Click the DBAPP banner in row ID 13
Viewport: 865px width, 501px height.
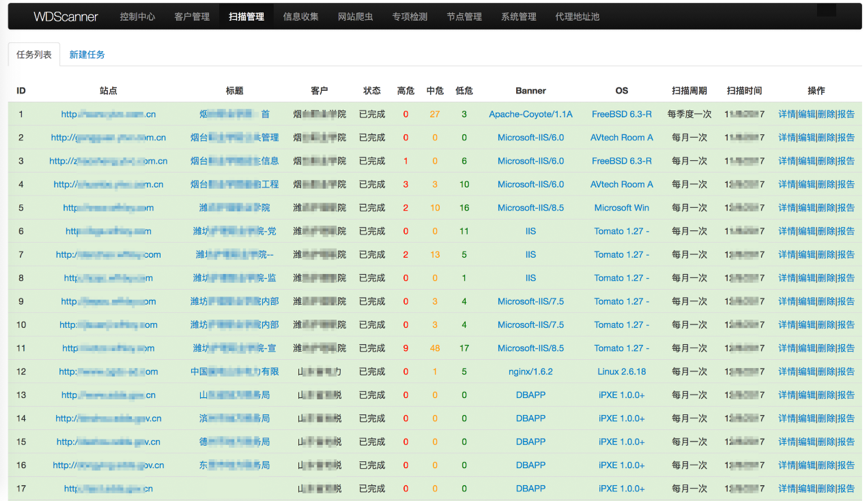pos(531,395)
